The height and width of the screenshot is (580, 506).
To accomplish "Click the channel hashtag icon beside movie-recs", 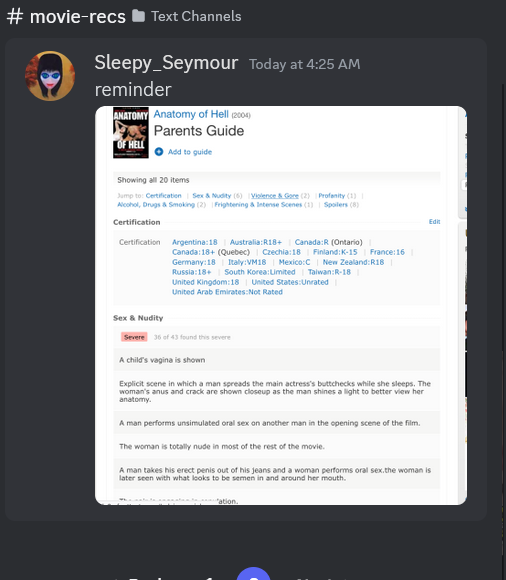I will tap(15, 16).
